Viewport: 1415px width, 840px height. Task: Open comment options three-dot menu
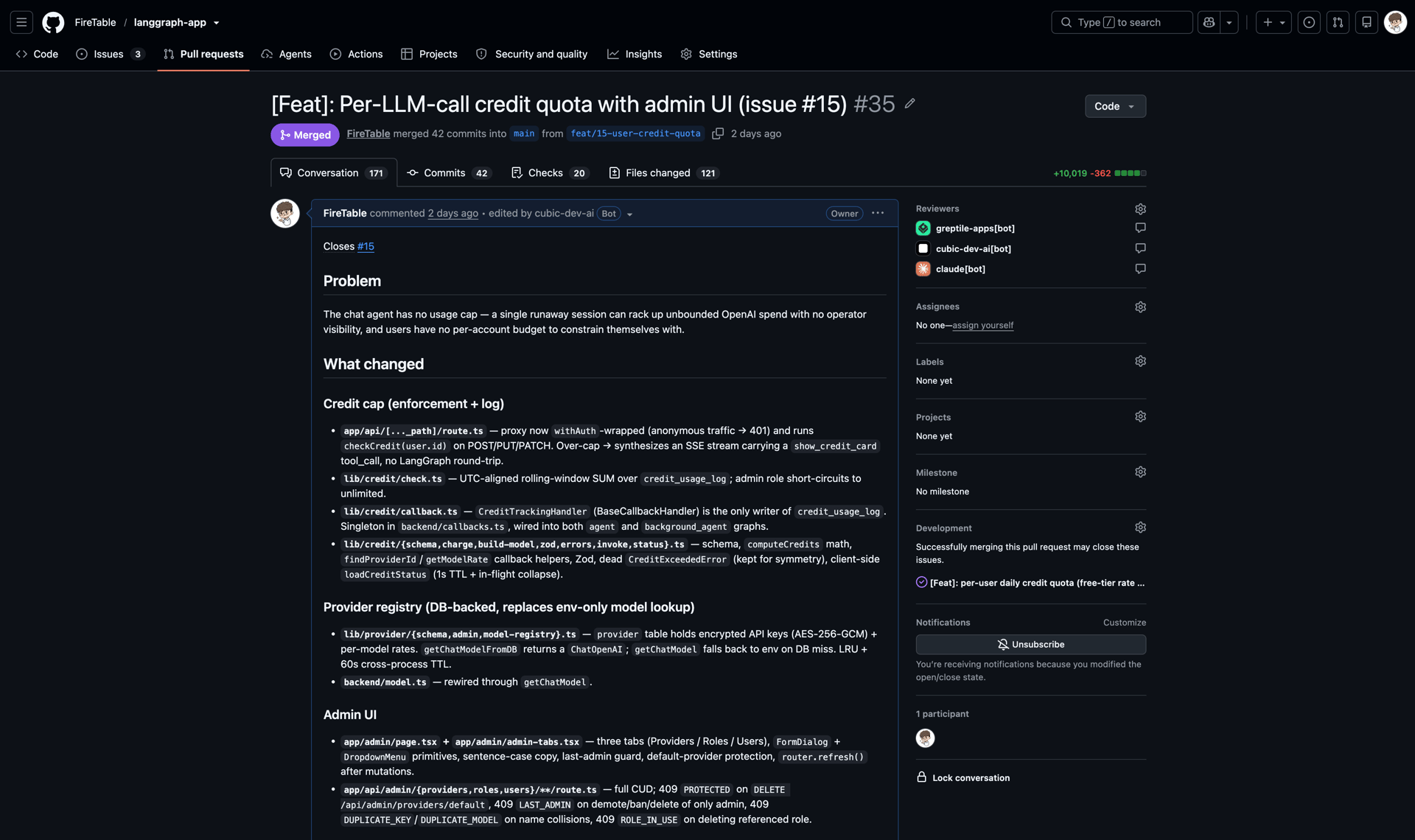(878, 213)
